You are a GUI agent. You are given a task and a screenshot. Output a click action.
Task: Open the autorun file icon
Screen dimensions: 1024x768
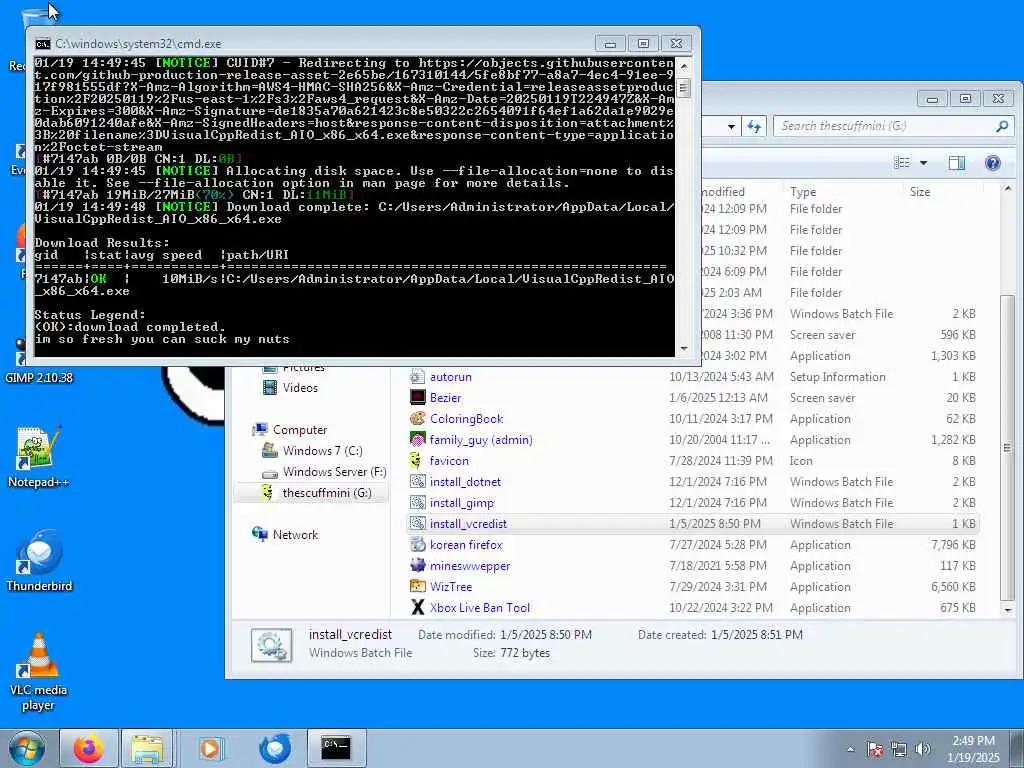pos(417,377)
